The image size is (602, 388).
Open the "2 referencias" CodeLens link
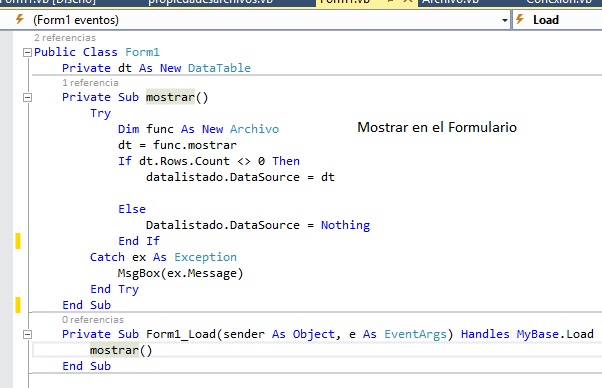click(x=65, y=38)
